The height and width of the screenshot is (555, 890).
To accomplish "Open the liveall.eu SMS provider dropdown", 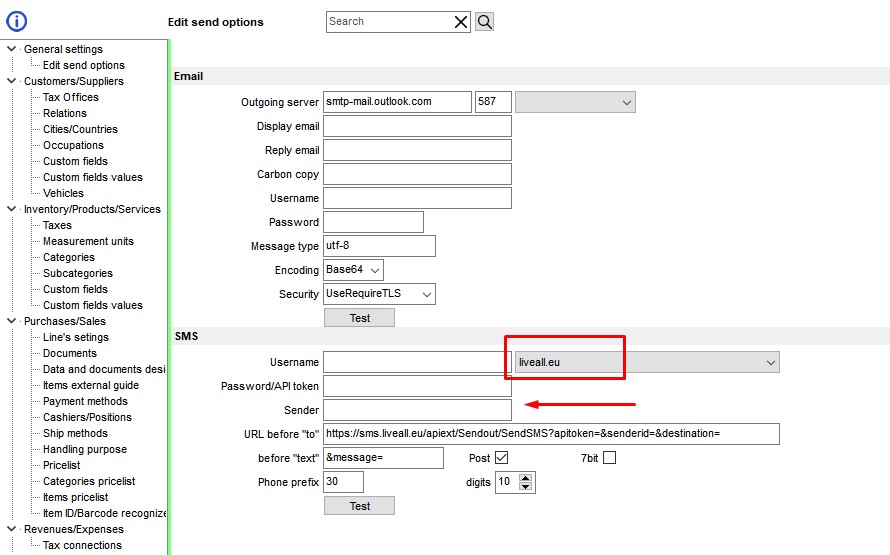I will coord(647,362).
